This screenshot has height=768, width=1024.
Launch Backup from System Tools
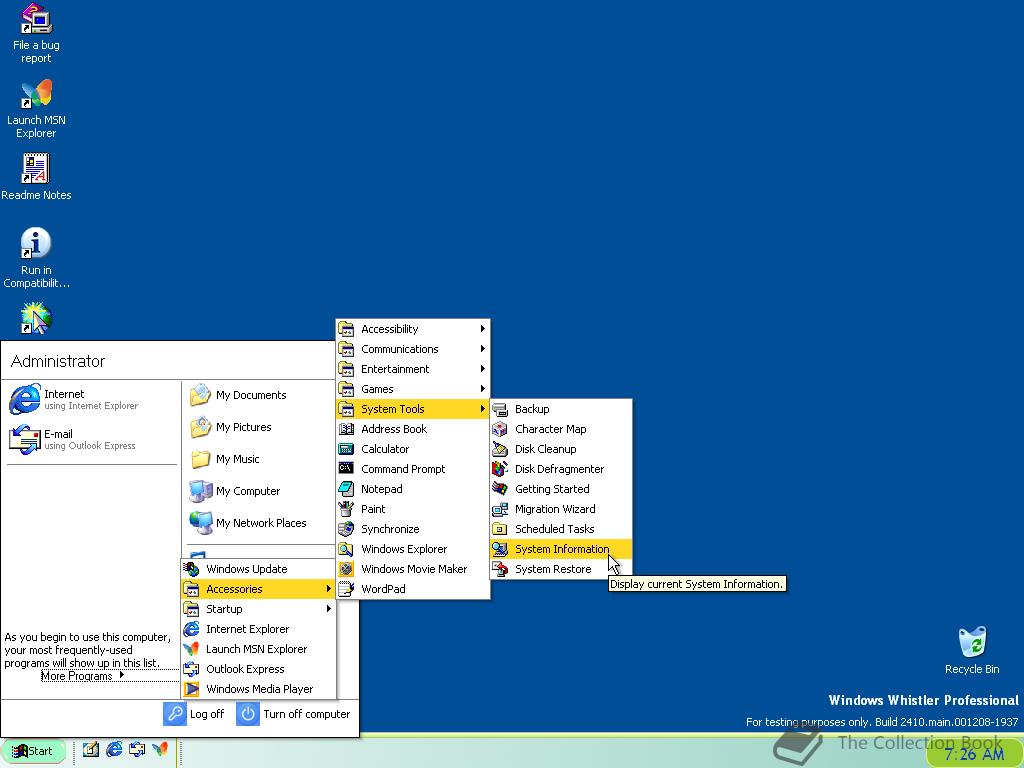(561, 409)
